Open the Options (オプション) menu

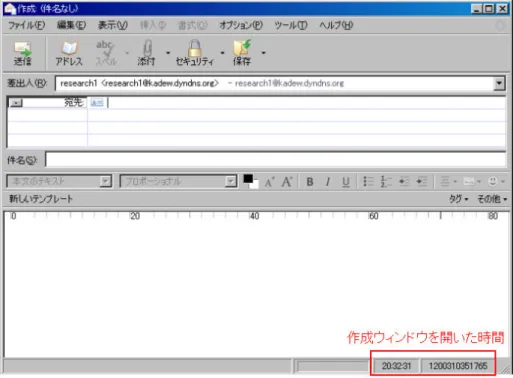[x=241, y=25]
